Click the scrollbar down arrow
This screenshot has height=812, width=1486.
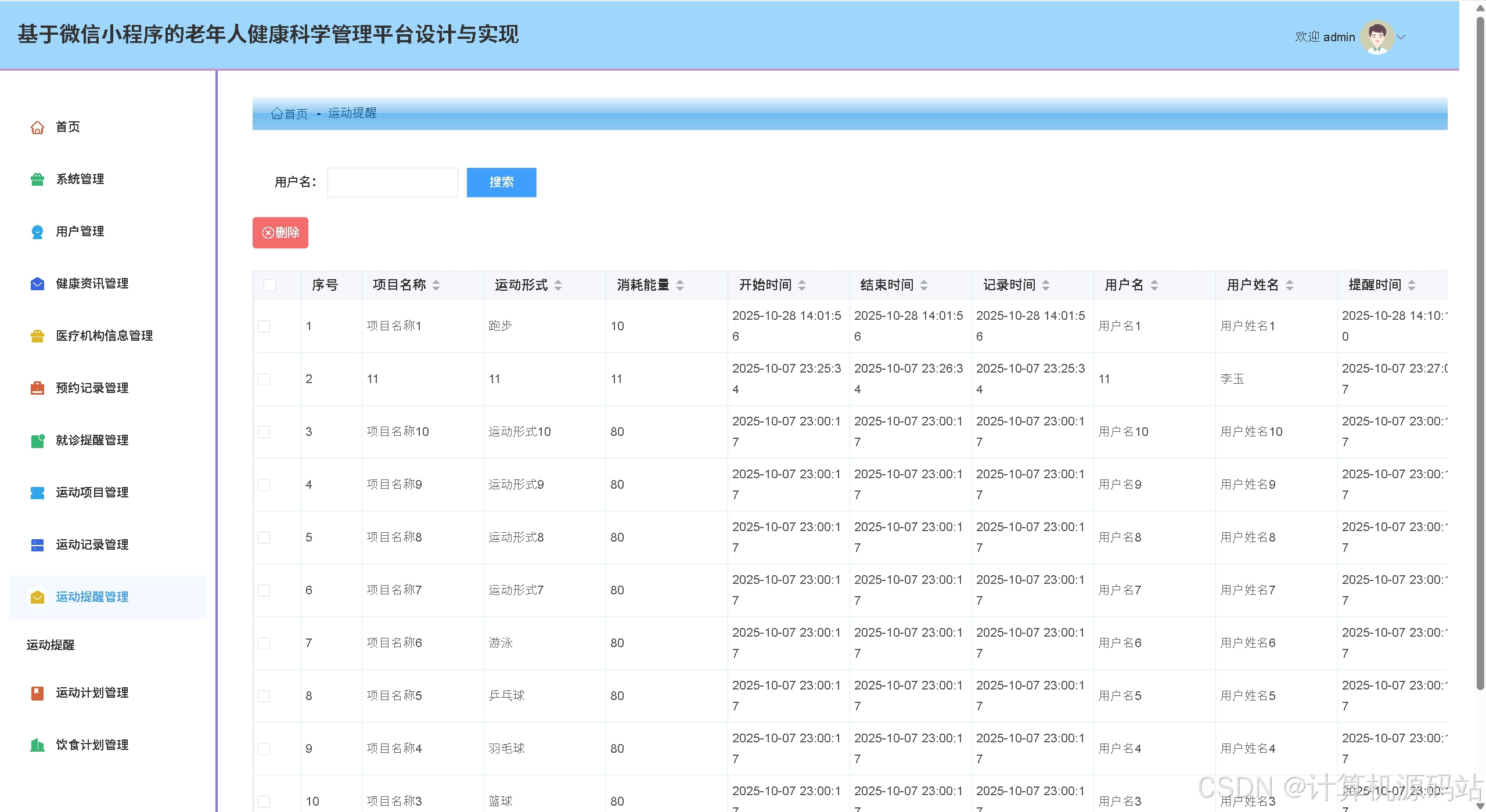tap(1480, 806)
